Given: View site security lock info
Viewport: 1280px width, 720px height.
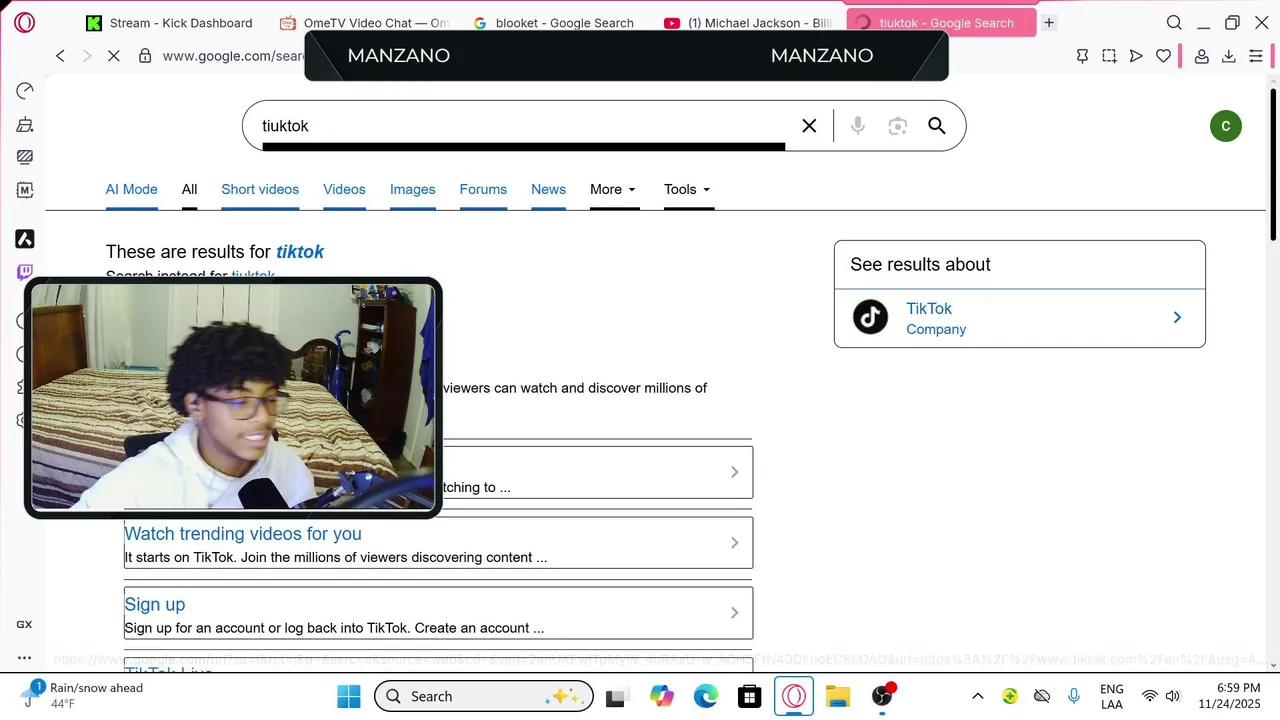Looking at the screenshot, I should 145,56.
